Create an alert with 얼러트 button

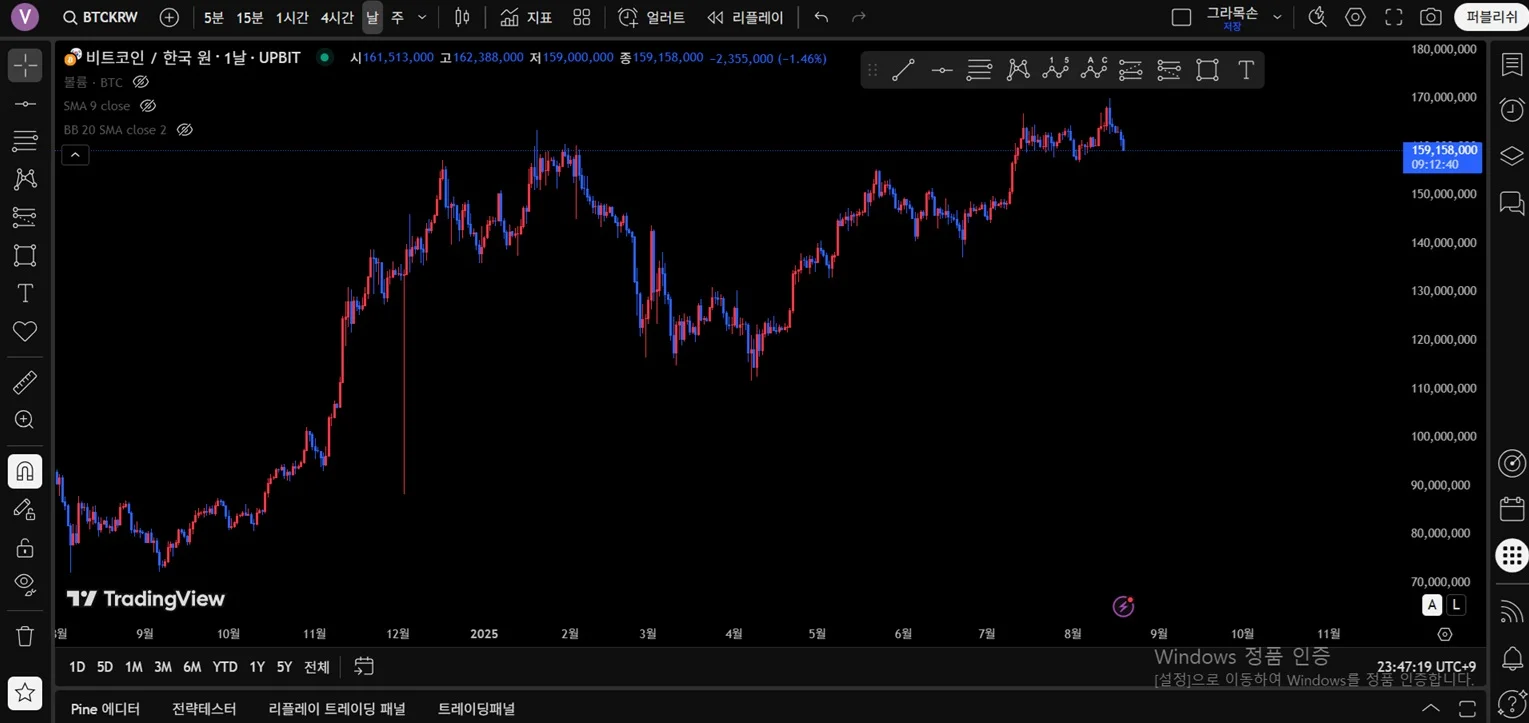652,17
